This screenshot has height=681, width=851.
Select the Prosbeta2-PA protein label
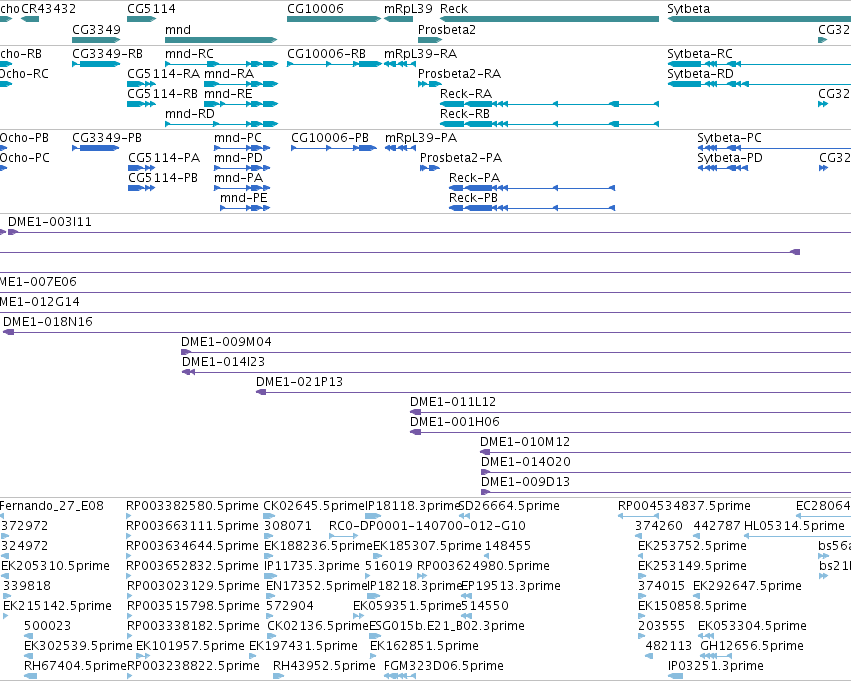[x=461, y=158]
